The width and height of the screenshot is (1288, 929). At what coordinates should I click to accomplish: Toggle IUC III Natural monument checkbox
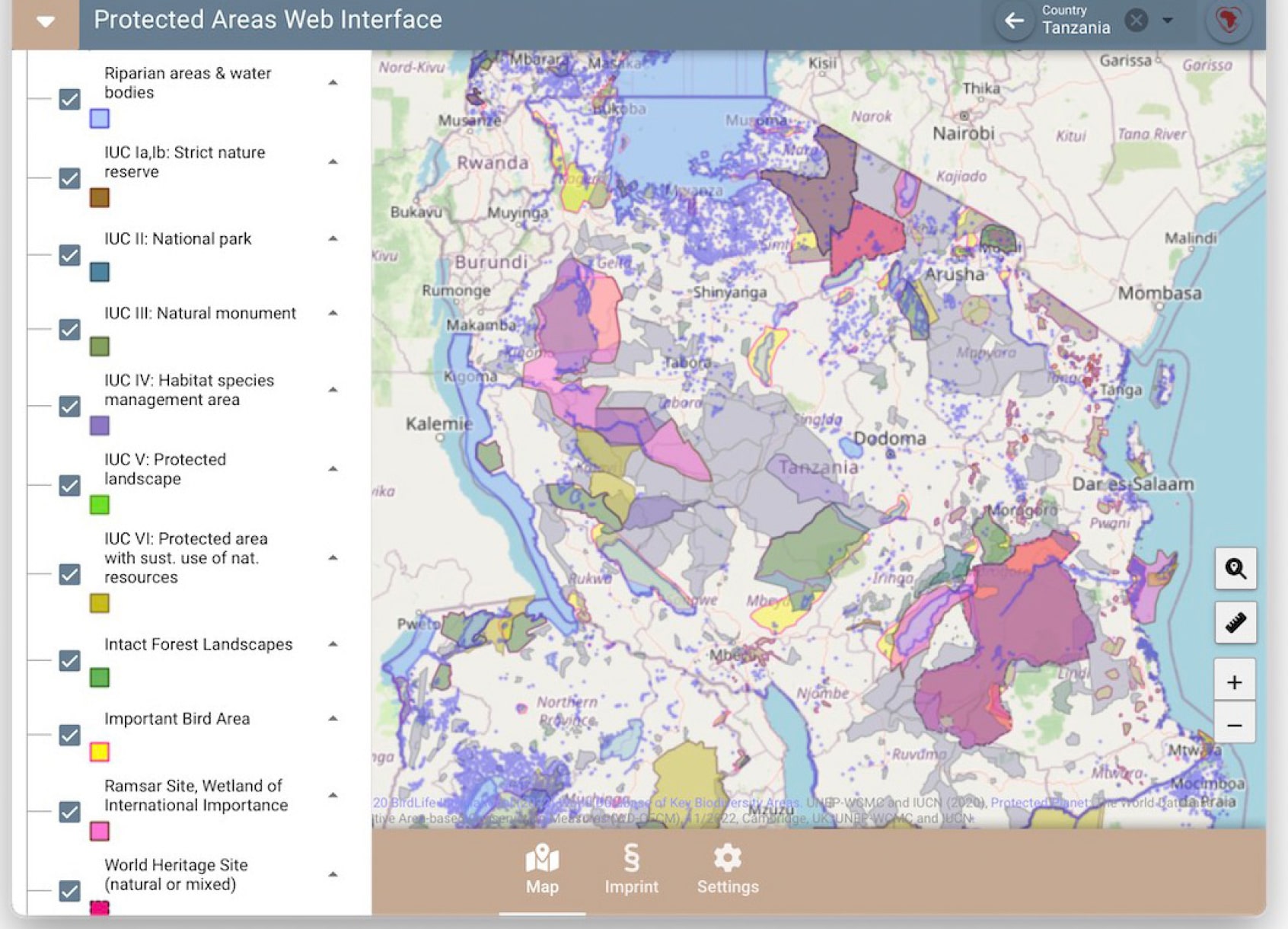pyautogui.click(x=69, y=329)
